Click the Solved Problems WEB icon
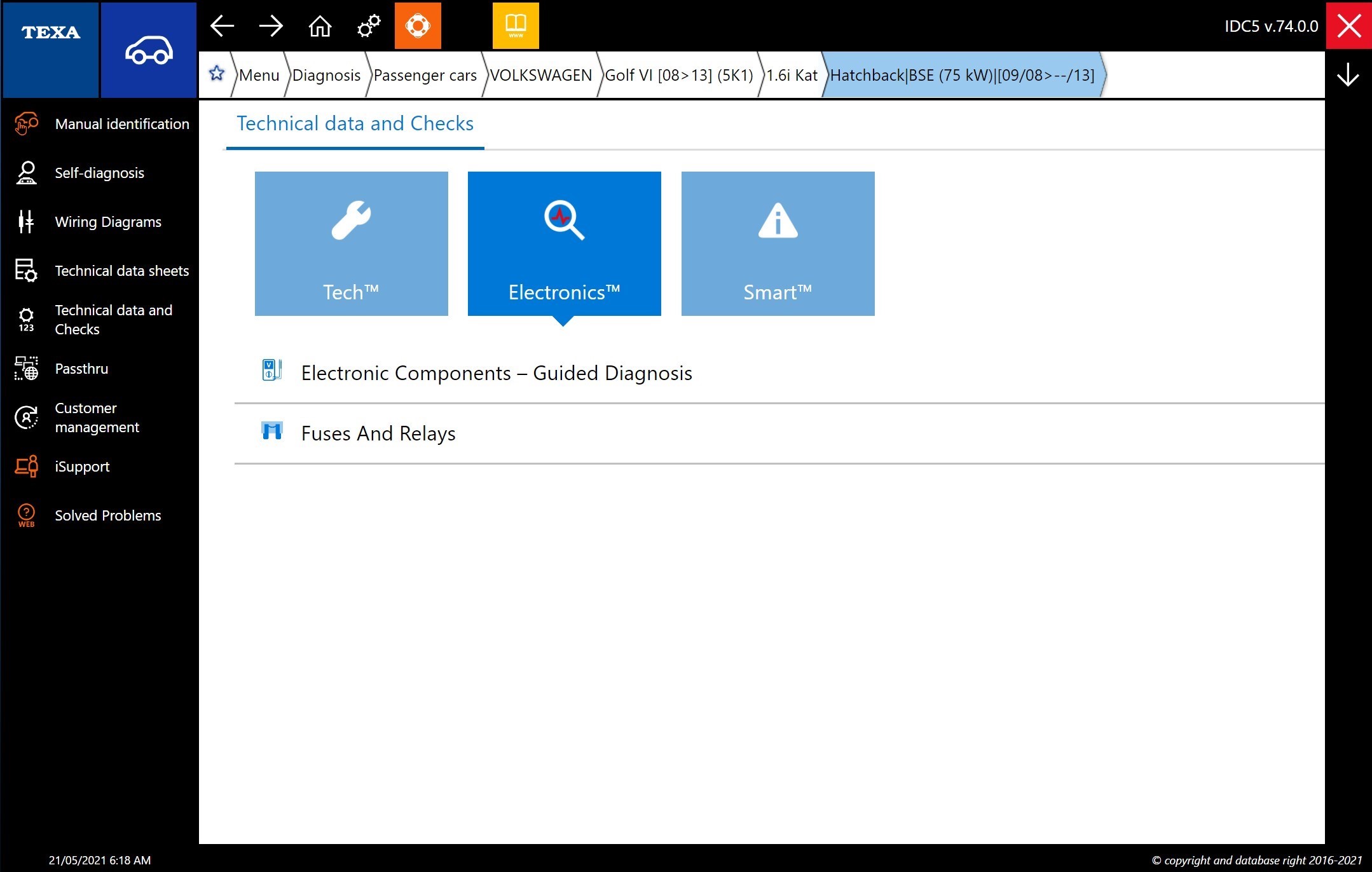This screenshot has width=1372, height=872. pos(26,515)
